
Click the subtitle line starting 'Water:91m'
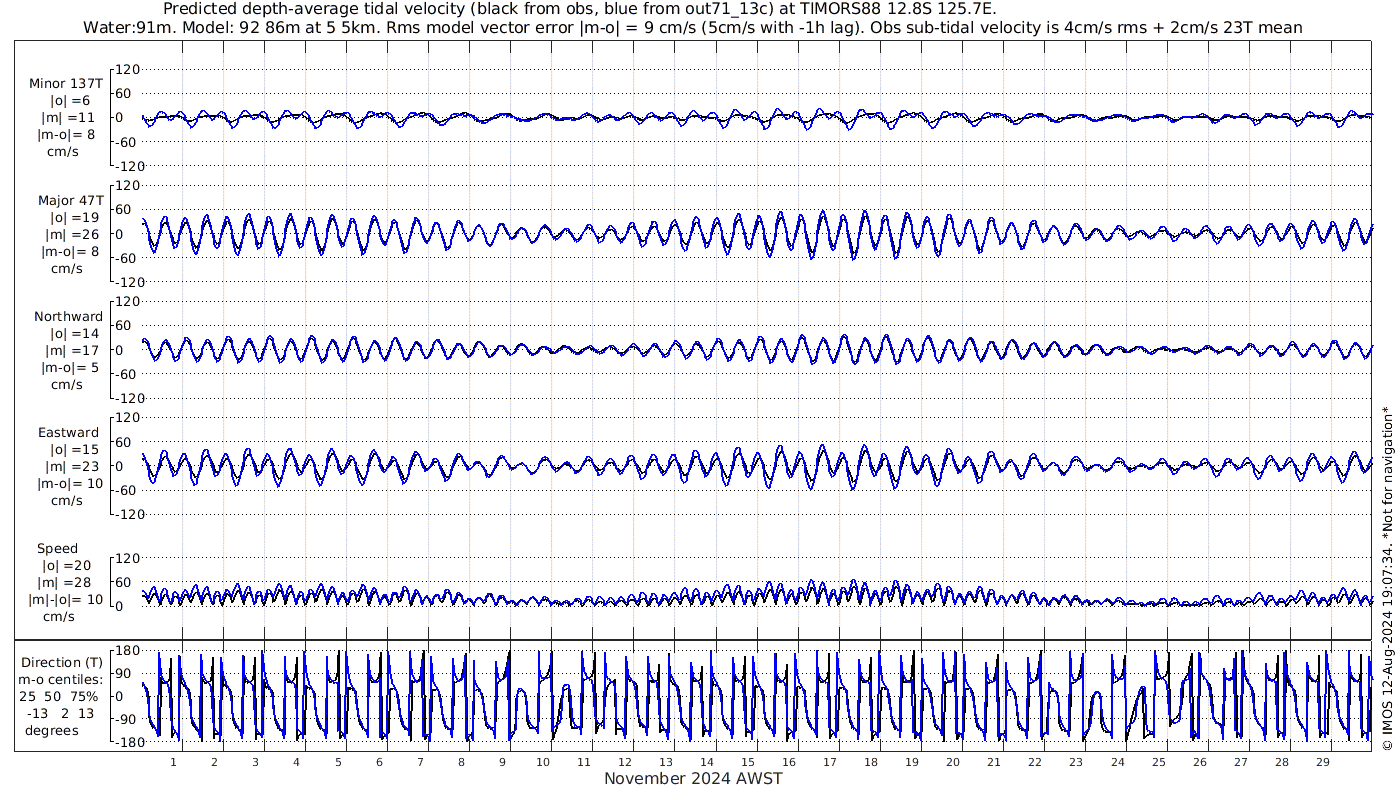(x=693, y=27)
